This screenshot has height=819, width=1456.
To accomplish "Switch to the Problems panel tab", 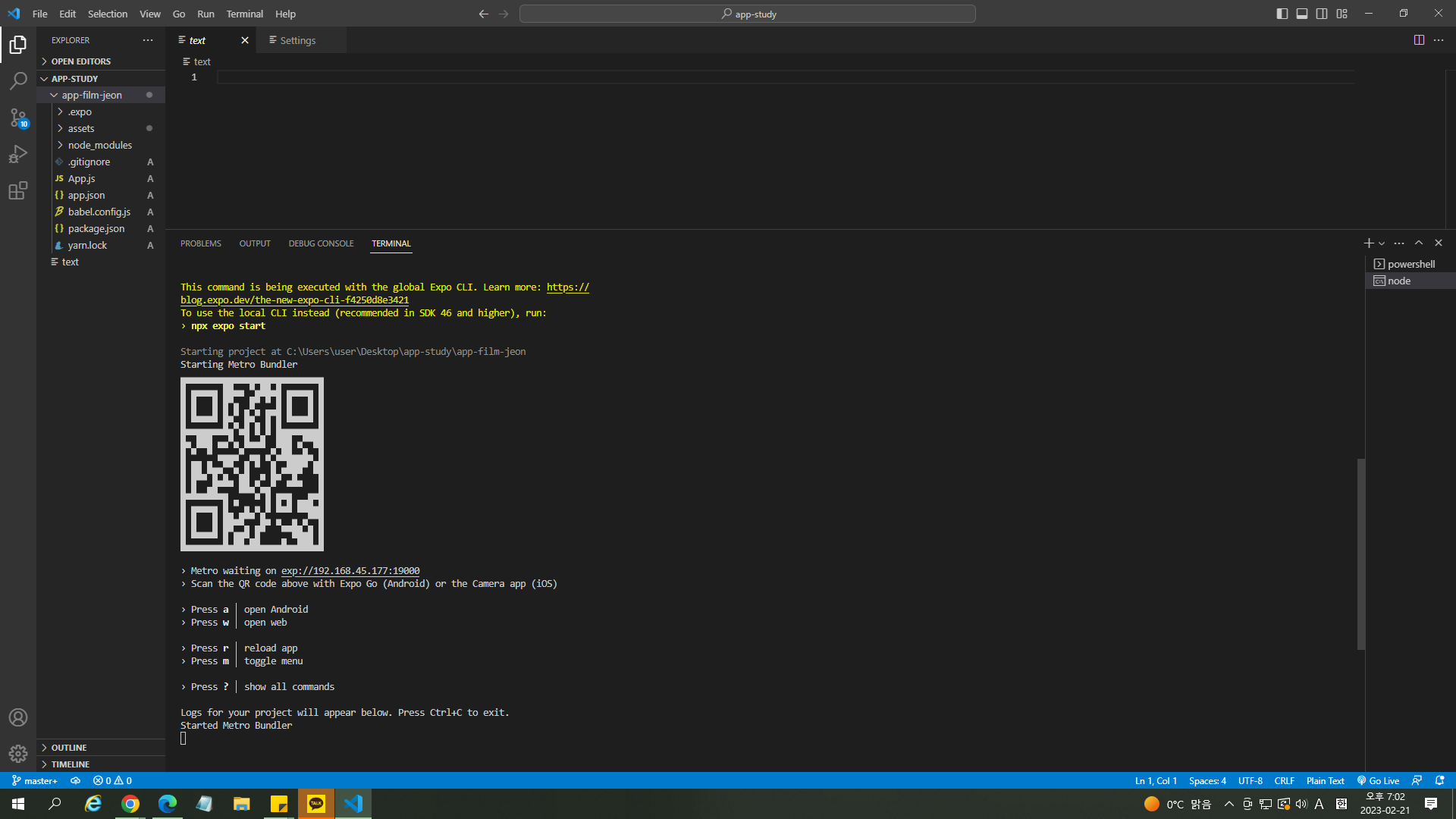I will pos(201,243).
